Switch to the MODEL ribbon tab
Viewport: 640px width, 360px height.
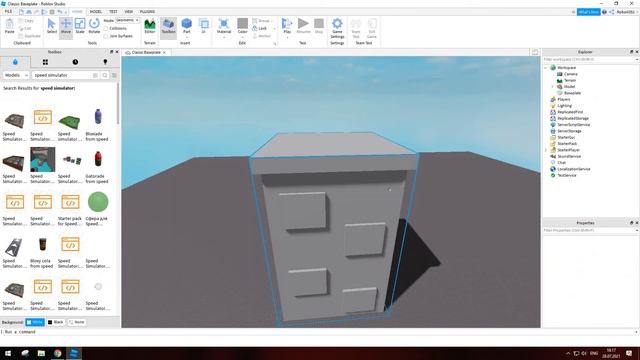click(96, 12)
